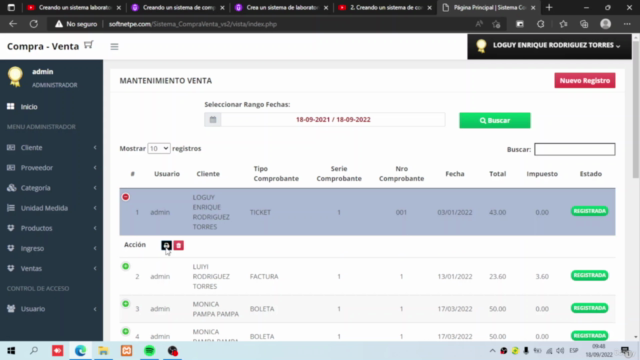Expand the Usuario sidebar menu
Viewport: 640px width, 360px height.
click(x=51, y=309)
